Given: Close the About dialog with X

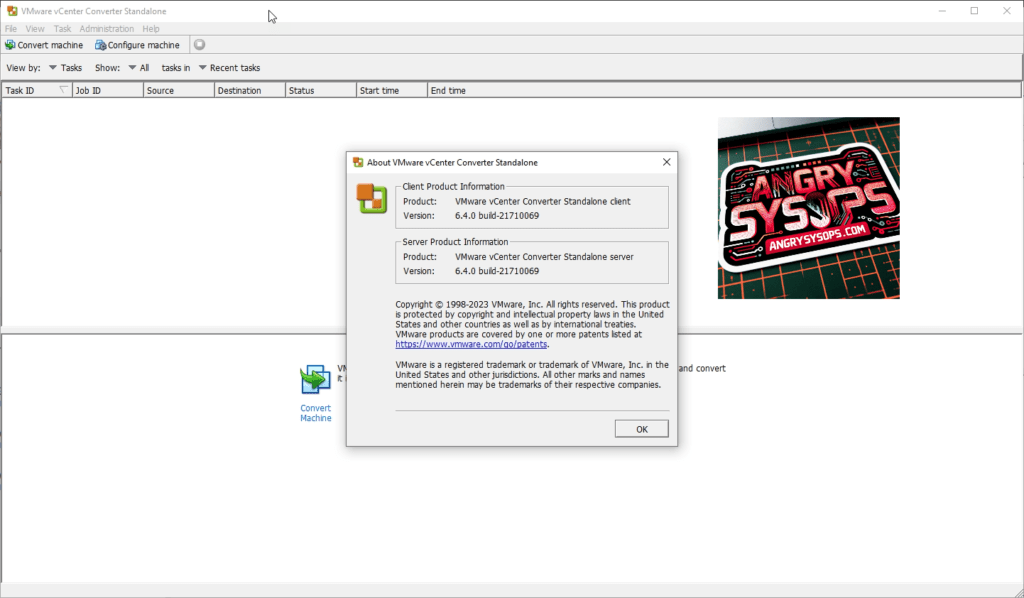Looking at the screenshot, I should point(666,162).
